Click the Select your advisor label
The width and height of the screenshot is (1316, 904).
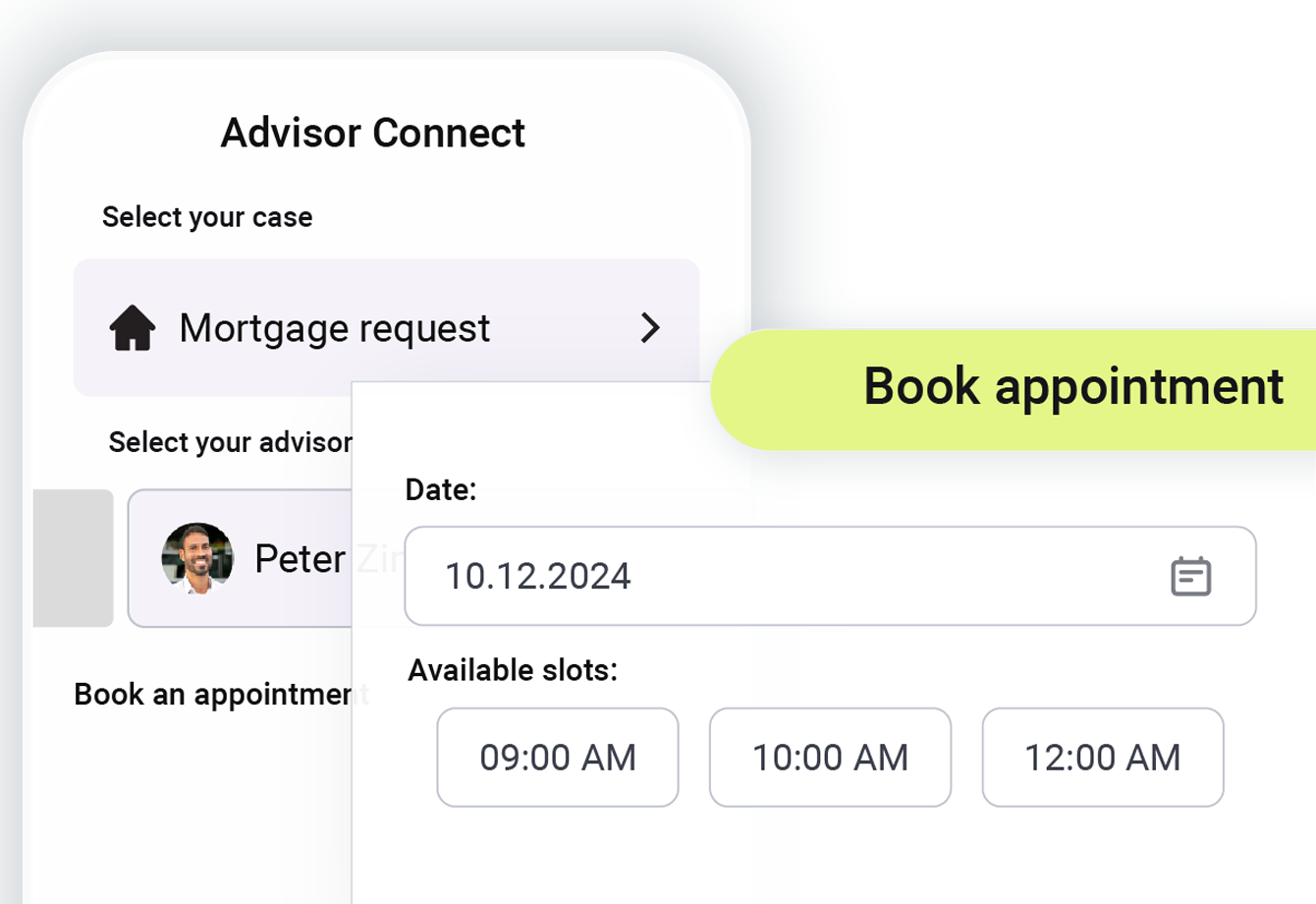coord(230,442)
